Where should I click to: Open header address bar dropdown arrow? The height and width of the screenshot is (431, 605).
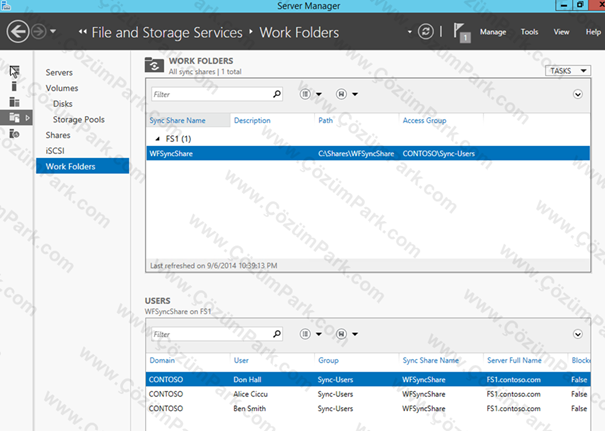pos(409,32)
